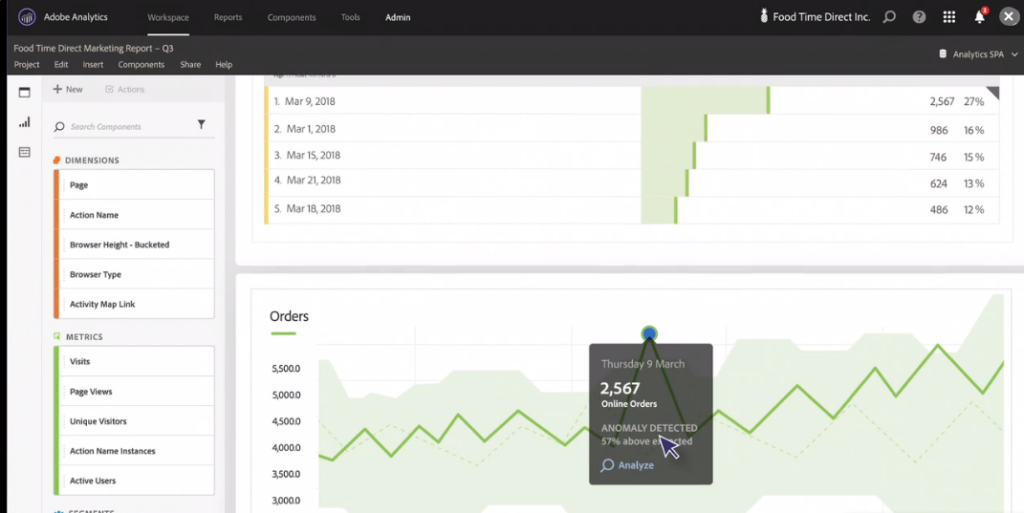Click the Analyze link in anomaly tooltip
The image size is (1024, 513).
[628, 465]
